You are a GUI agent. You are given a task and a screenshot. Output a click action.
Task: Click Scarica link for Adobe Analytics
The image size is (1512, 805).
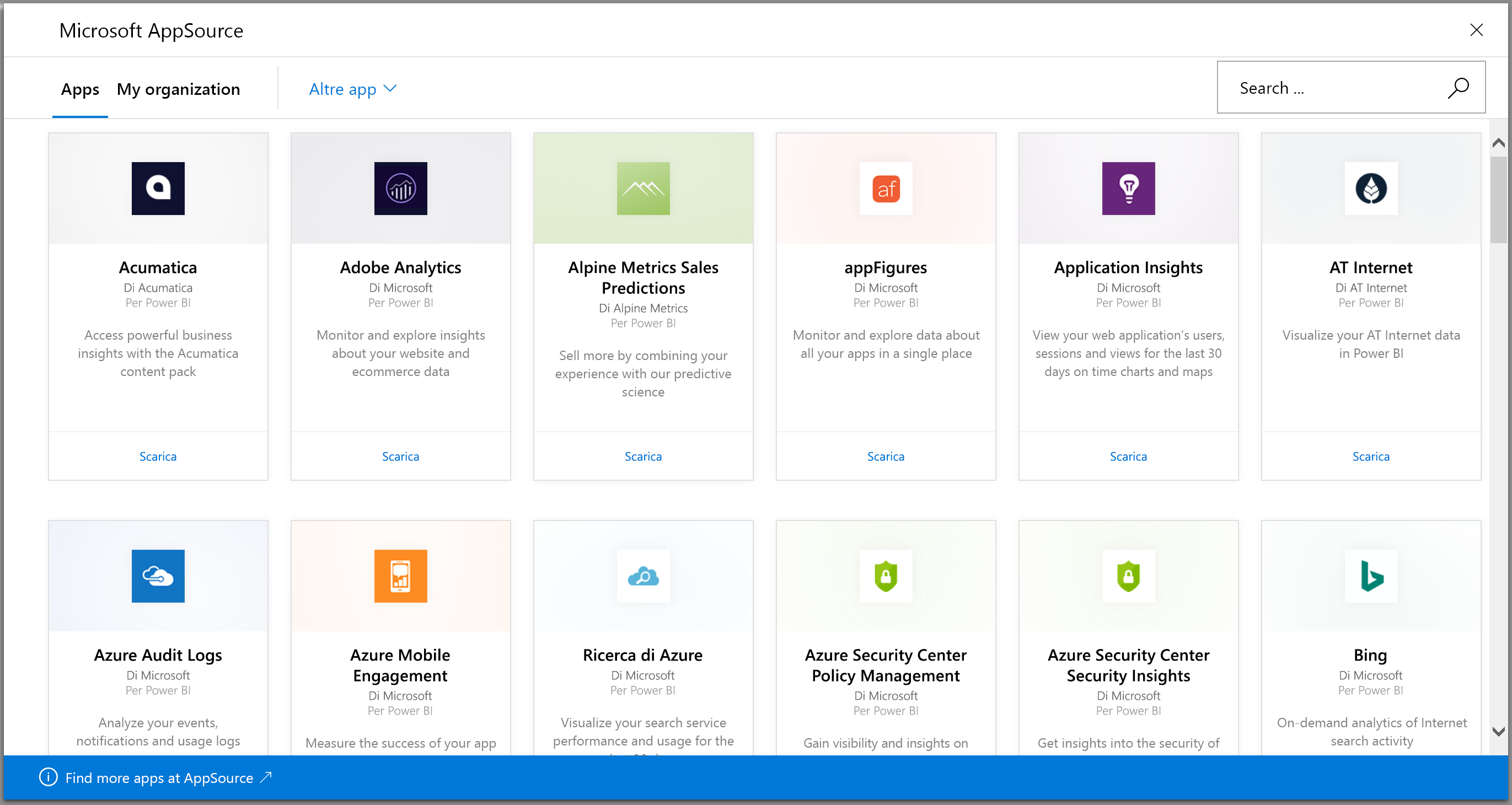click(x=400, y=456)
